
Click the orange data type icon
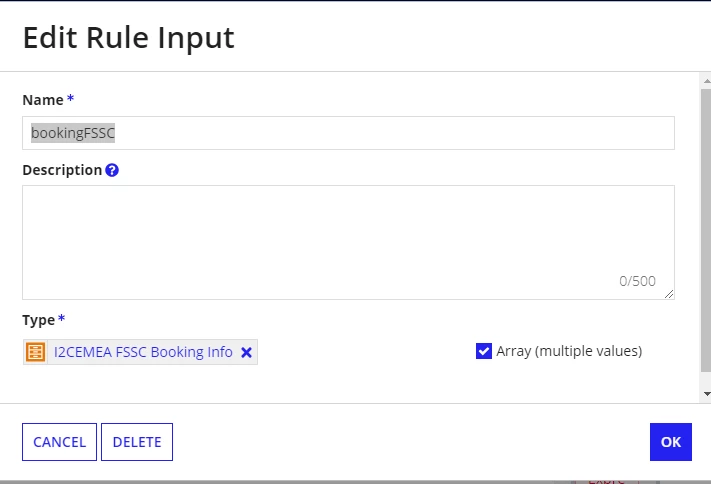coord(35,352)
